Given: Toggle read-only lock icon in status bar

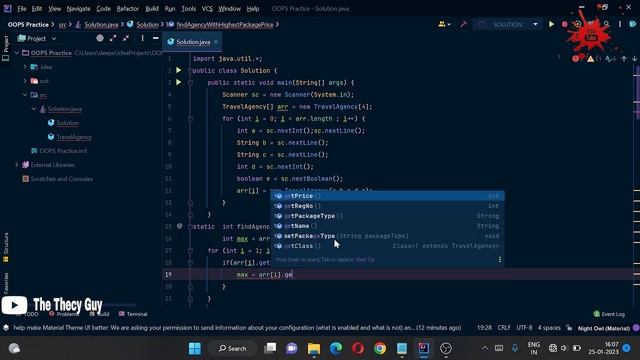Looking at the screenshot, I should 569,328.
